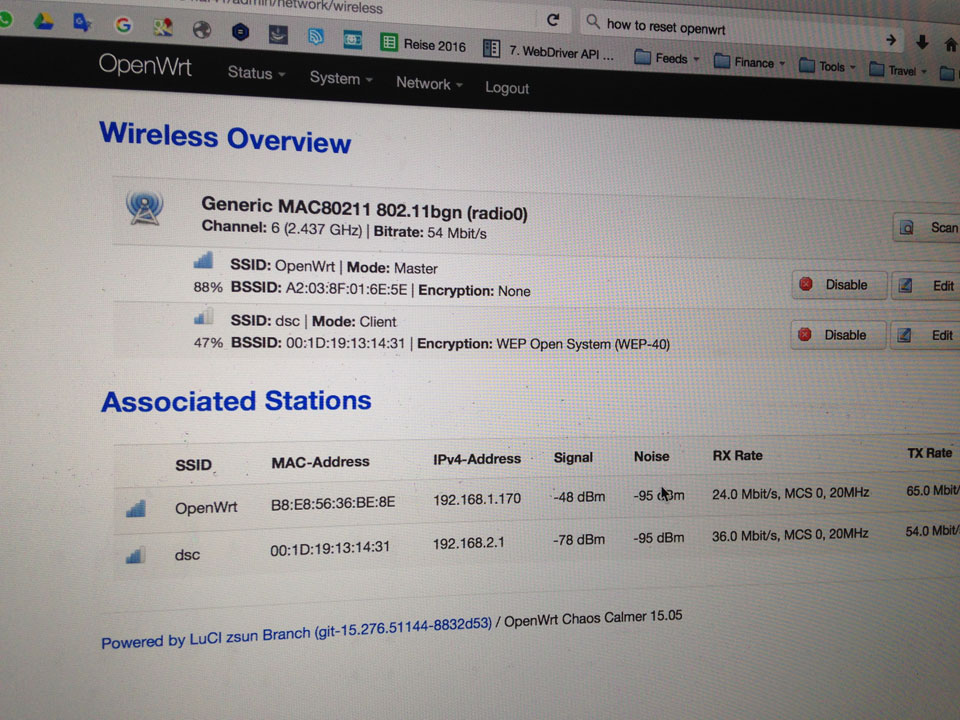
Task: Edit the OpenWrt SSID network
Action: (x=928, y=286)
